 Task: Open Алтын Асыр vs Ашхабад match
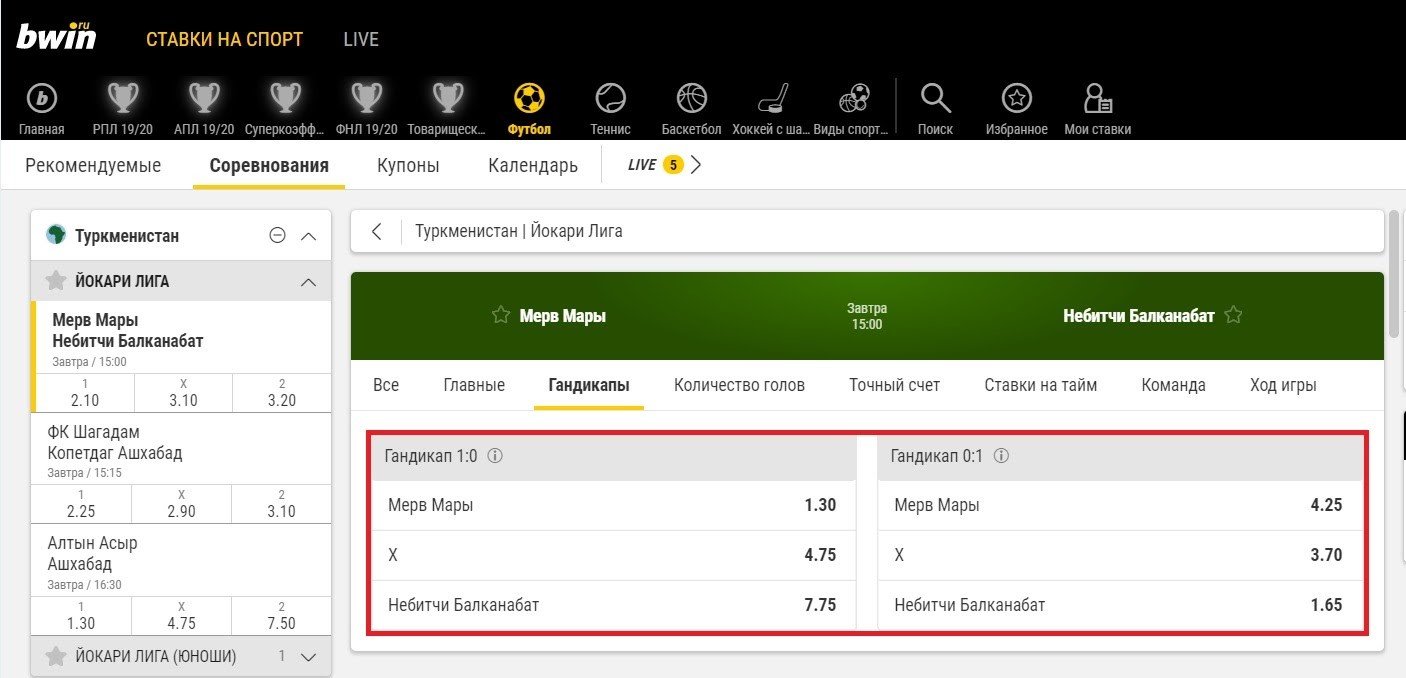coord(181,561)
